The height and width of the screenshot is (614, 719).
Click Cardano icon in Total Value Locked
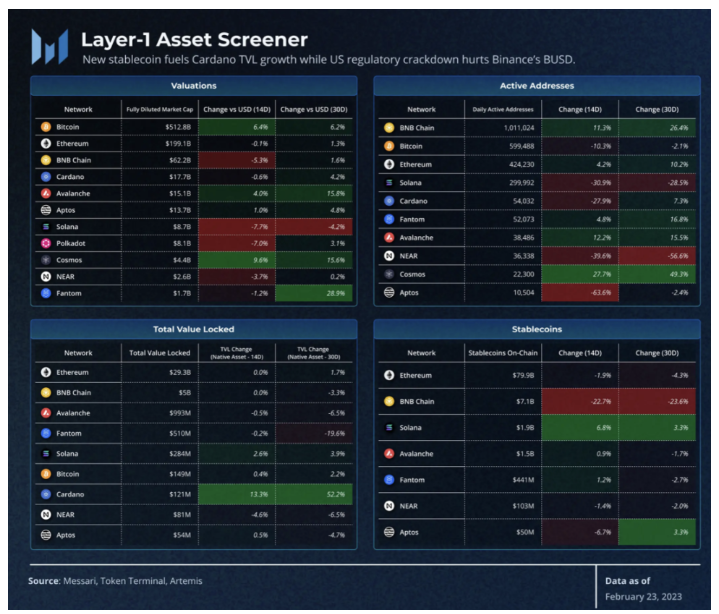pyautogui.click(x=46, y=494)
